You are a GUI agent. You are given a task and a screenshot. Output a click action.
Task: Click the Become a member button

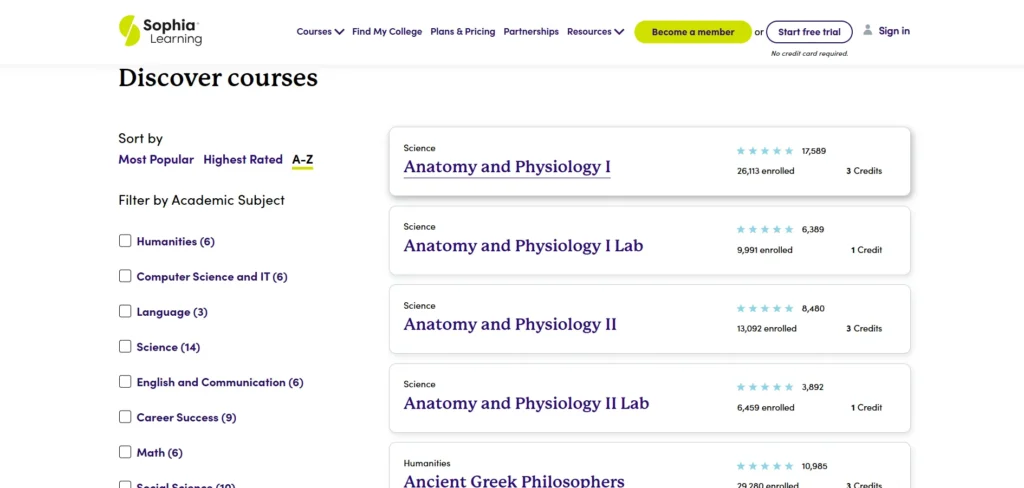(x=693, y=32)
